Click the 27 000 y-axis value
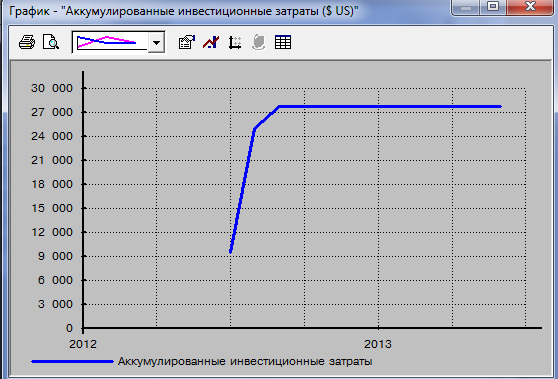 (52, 112)
